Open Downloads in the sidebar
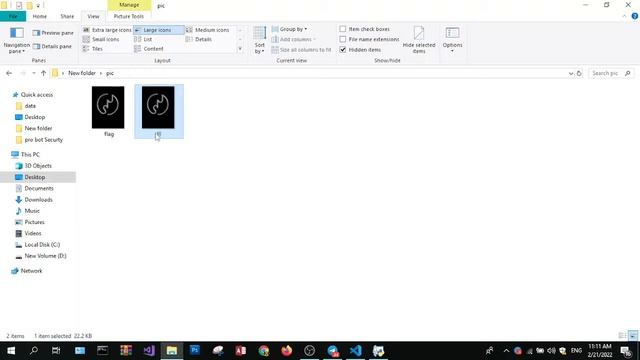The image size is (640, 360). (38, 200)
